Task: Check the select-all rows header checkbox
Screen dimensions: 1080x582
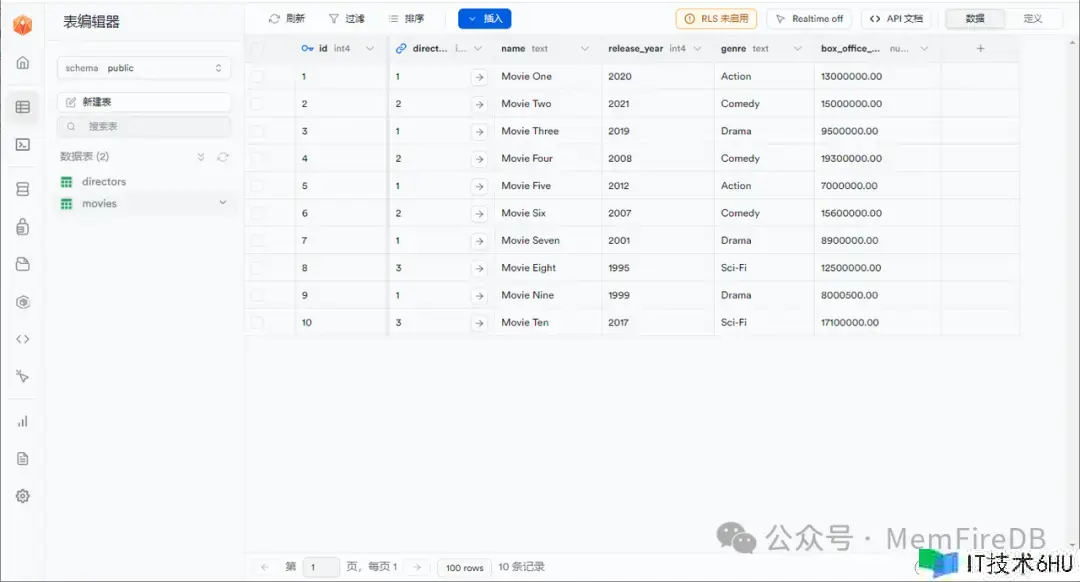Action: [258, 48]
